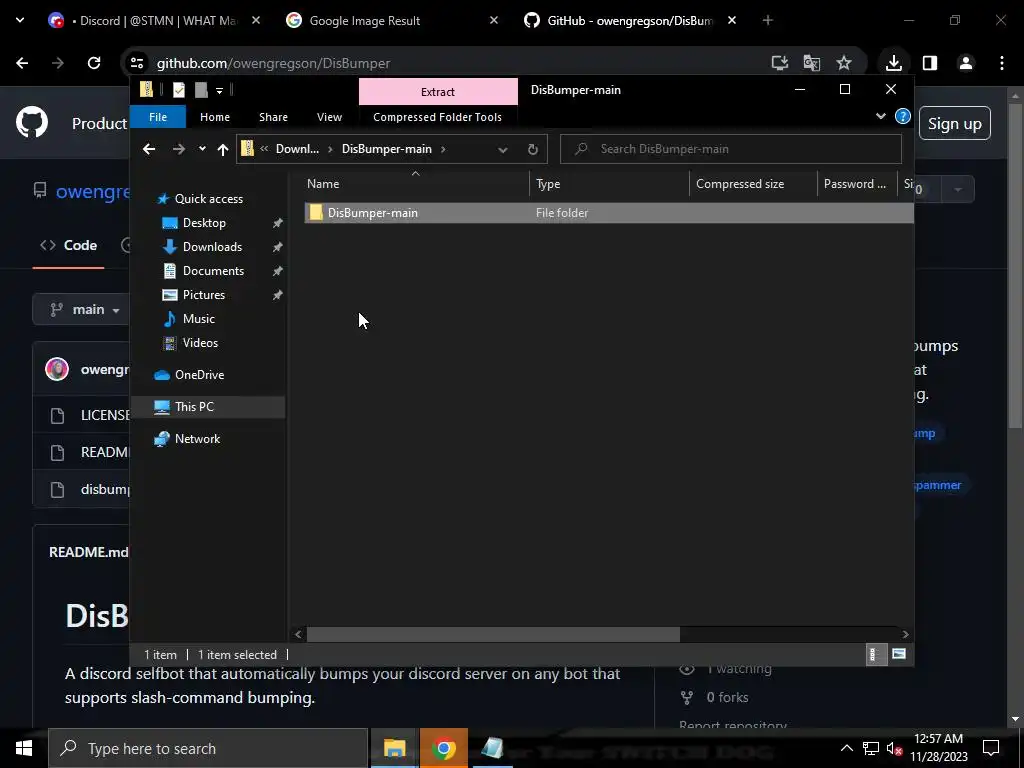Open Downloads in navigation pane
Viewport: 1024px width, 768px height.
(x=212, y=247)
